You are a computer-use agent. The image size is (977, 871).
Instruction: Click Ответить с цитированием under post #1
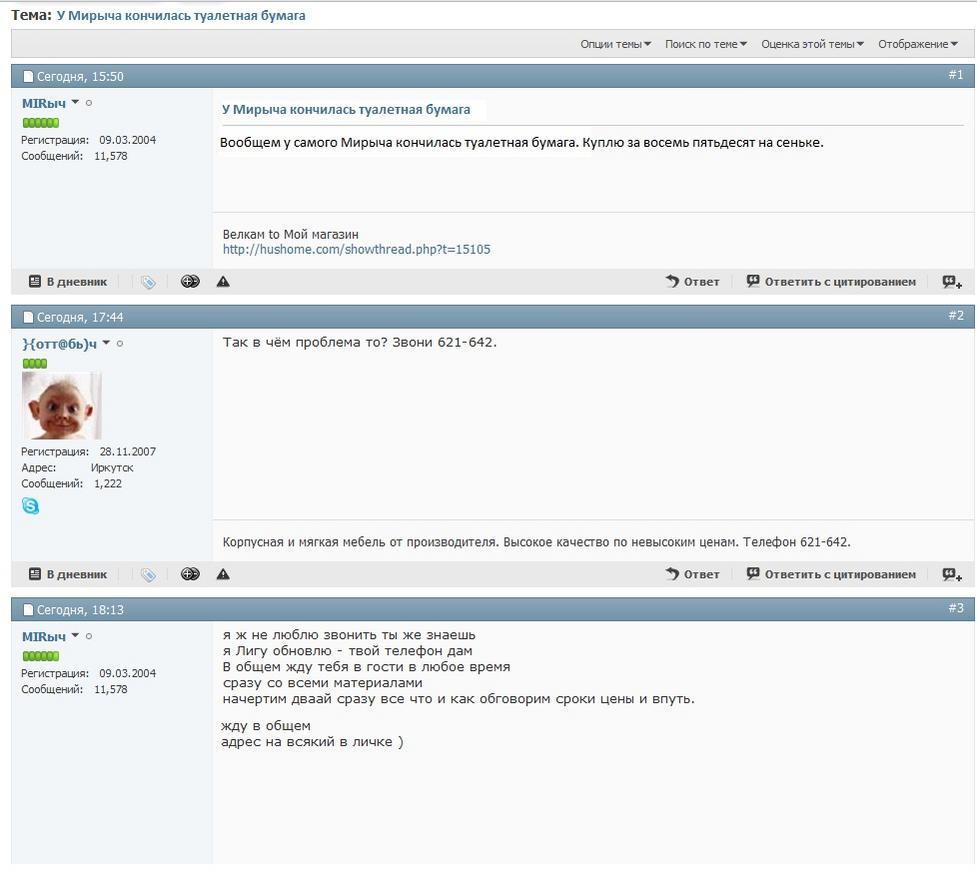tap(831, 282)
